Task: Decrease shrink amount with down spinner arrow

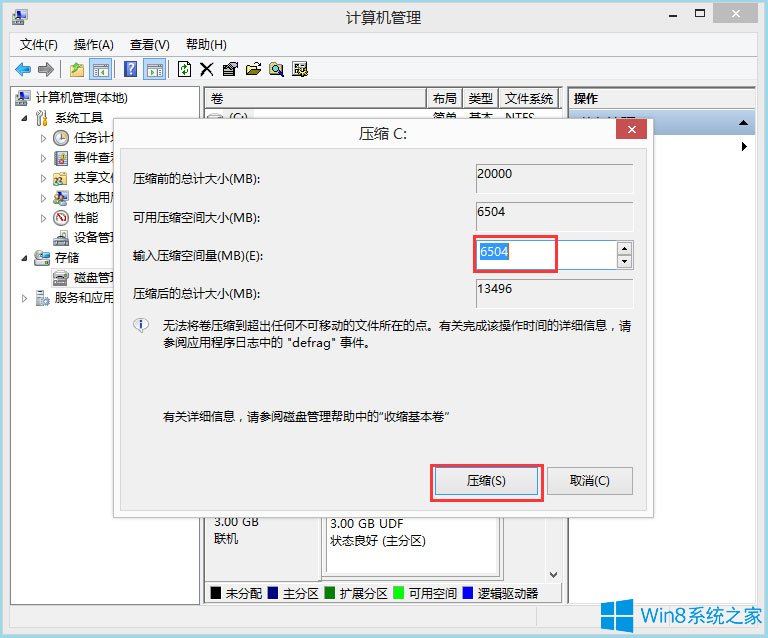Action: point(624,261)
